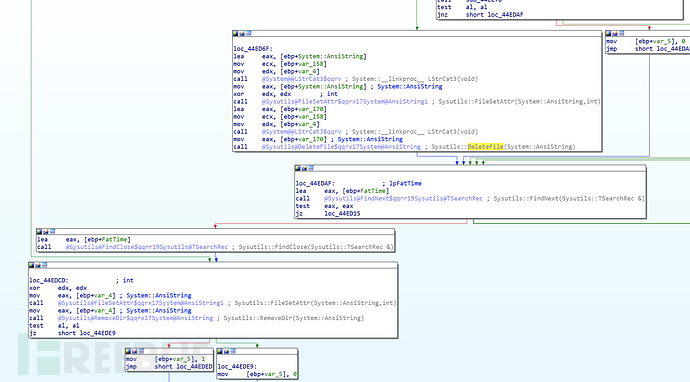
Task: Open color picker of loc_44ED6F node
Action: [235, 33]
